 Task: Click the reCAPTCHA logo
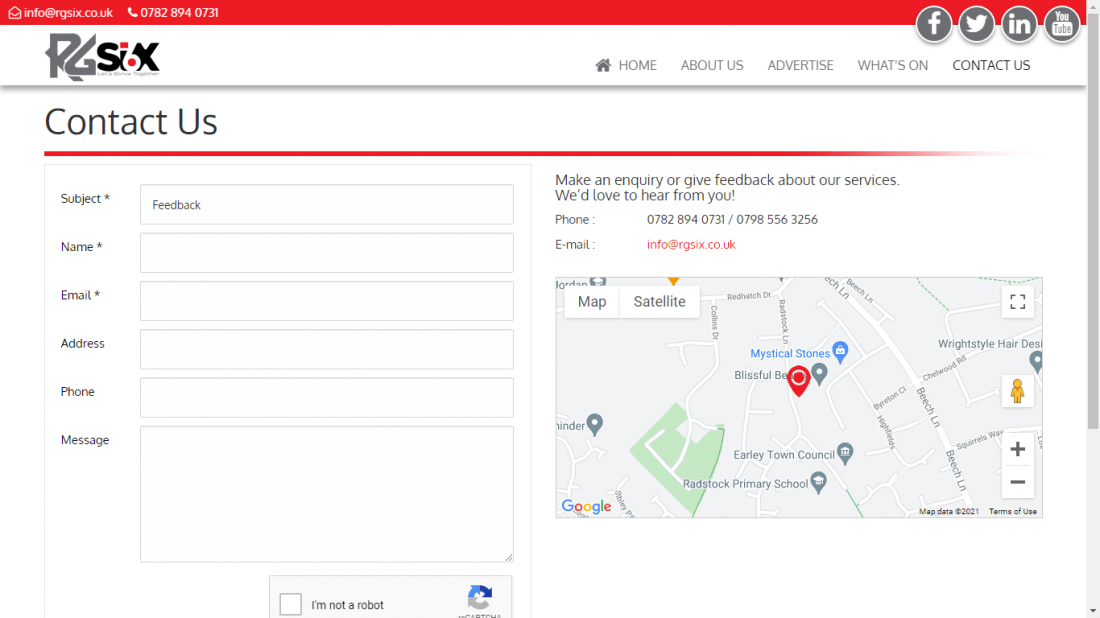(x=480, y=598)
